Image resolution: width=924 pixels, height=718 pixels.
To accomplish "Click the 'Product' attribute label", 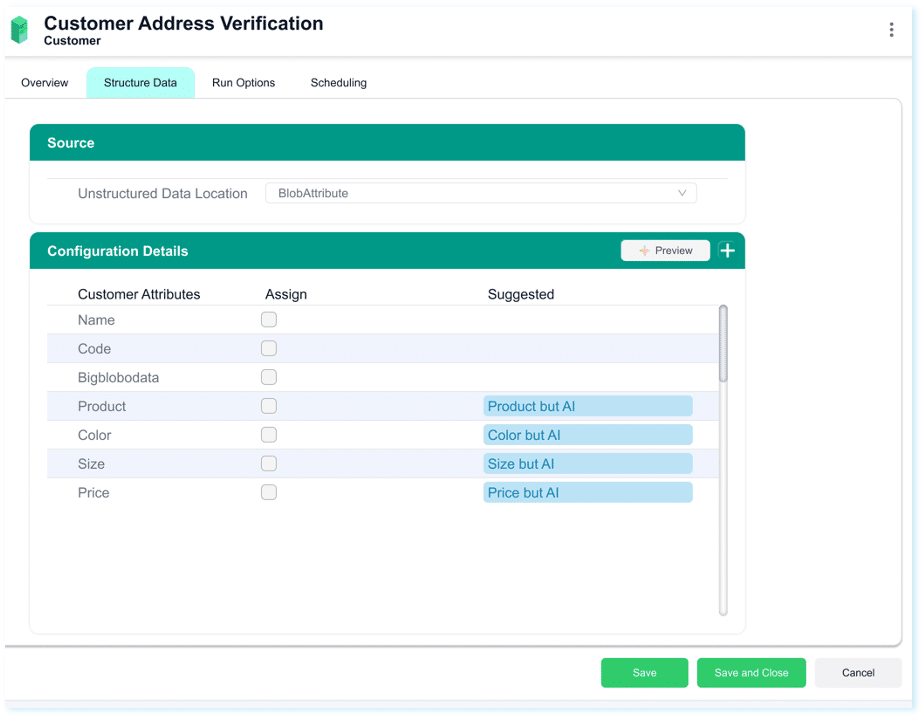I will tap(102, 406).
